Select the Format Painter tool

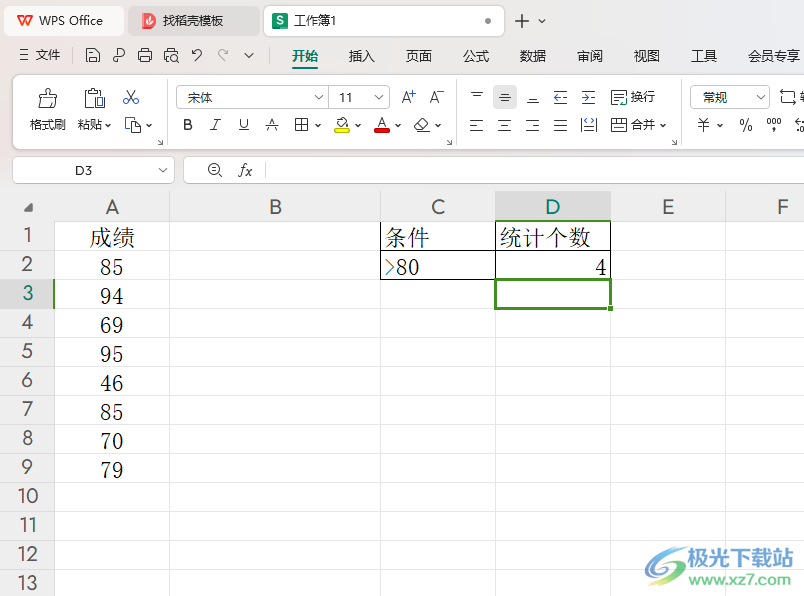point(47,109)
